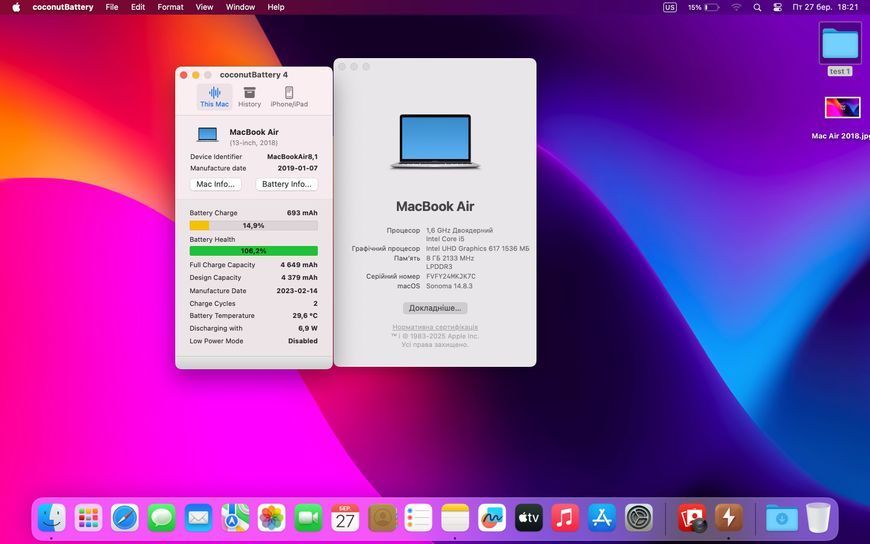Open the File menu

[x=112, y=7]
